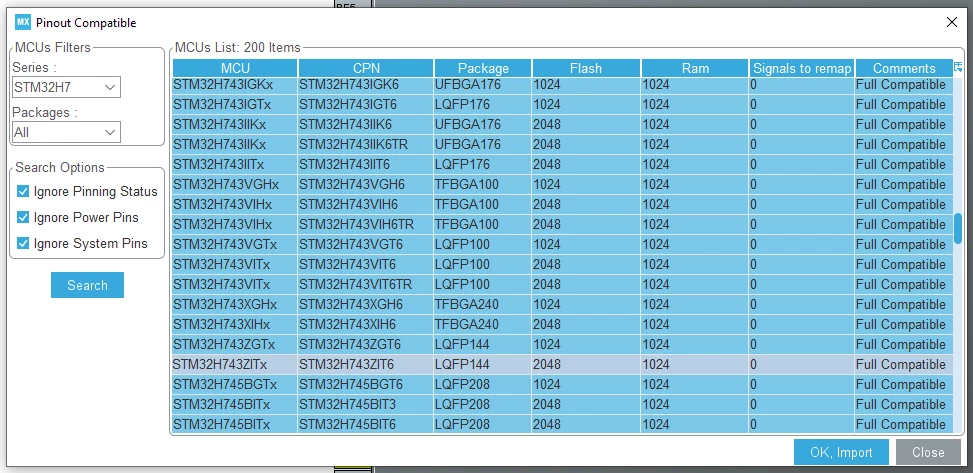
Task: Click MCU cell STM32H743ZGTx
Action: point(235,344)
